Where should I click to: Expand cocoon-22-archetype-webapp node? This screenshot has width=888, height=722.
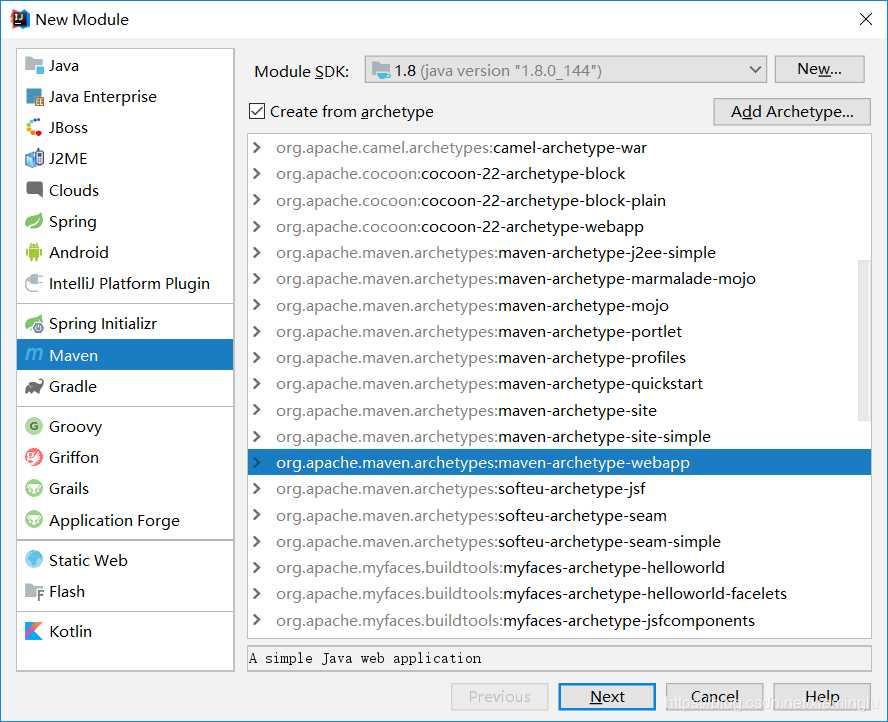(x=257, y=227)
